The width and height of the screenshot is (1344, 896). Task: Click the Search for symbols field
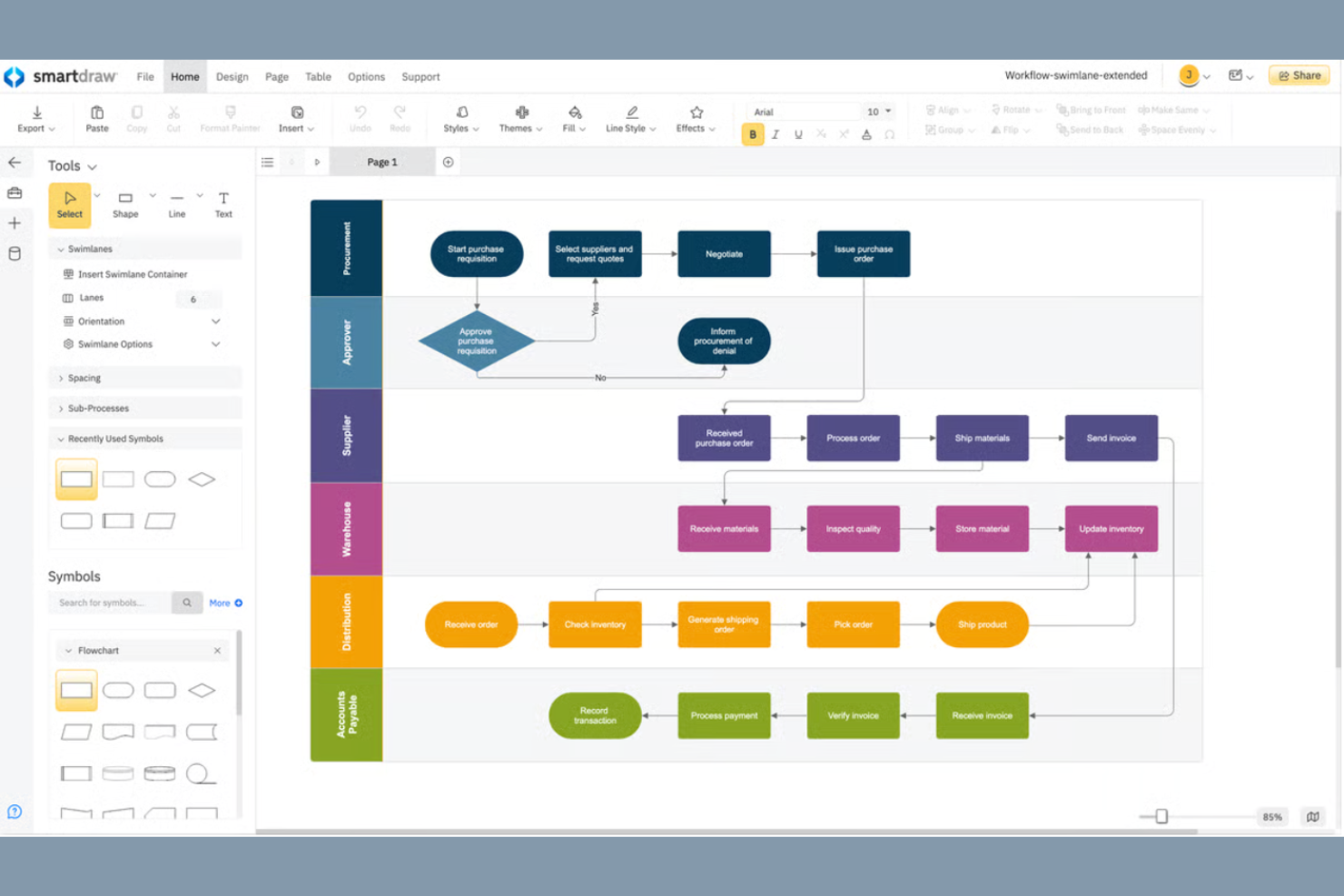(110, 603)
